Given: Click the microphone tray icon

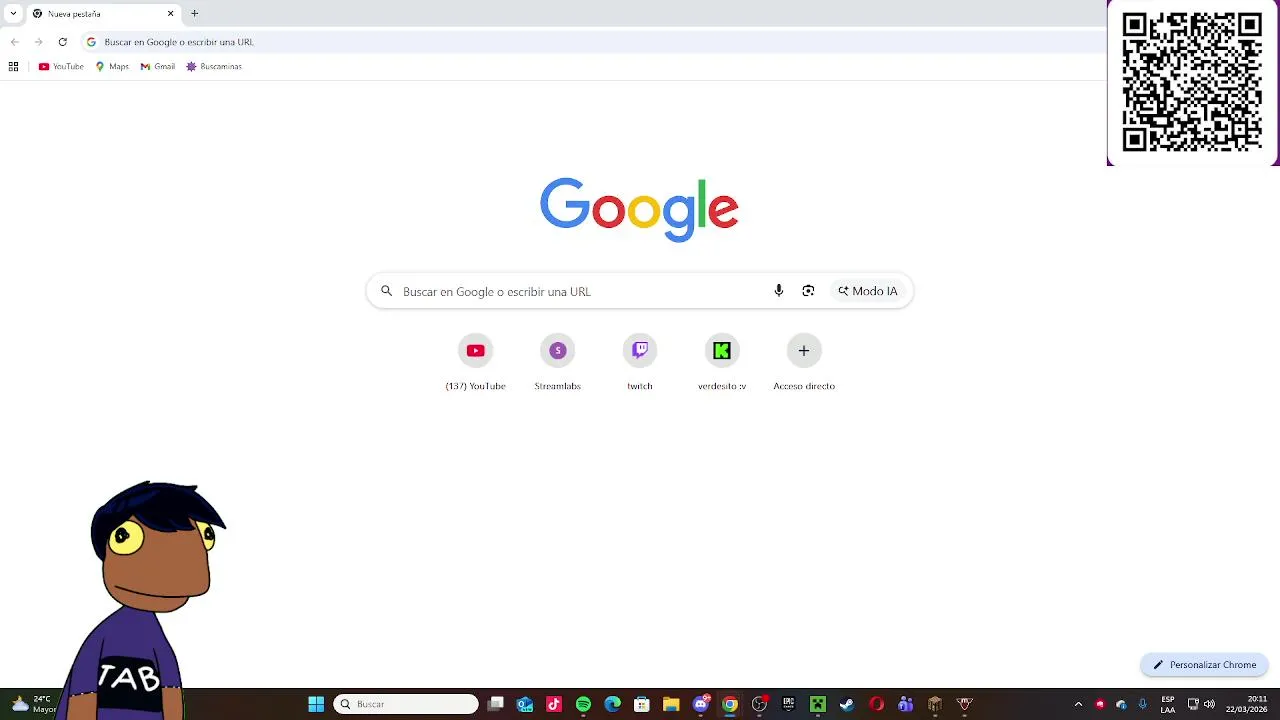Looking at the screenshot, I should tap(1142, 704).
